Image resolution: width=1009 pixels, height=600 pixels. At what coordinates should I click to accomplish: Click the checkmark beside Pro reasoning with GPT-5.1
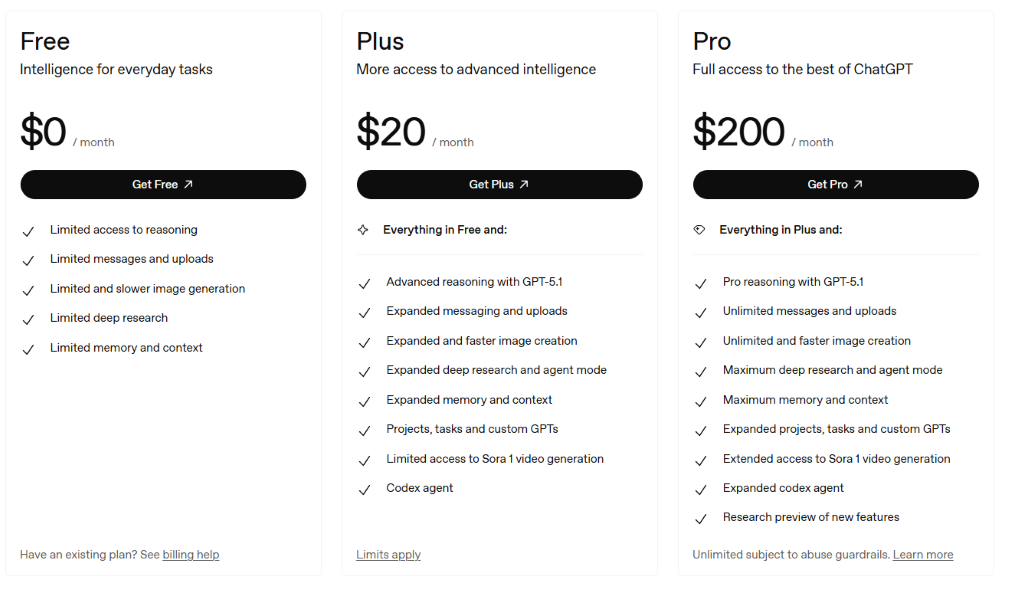pos(701,282)
